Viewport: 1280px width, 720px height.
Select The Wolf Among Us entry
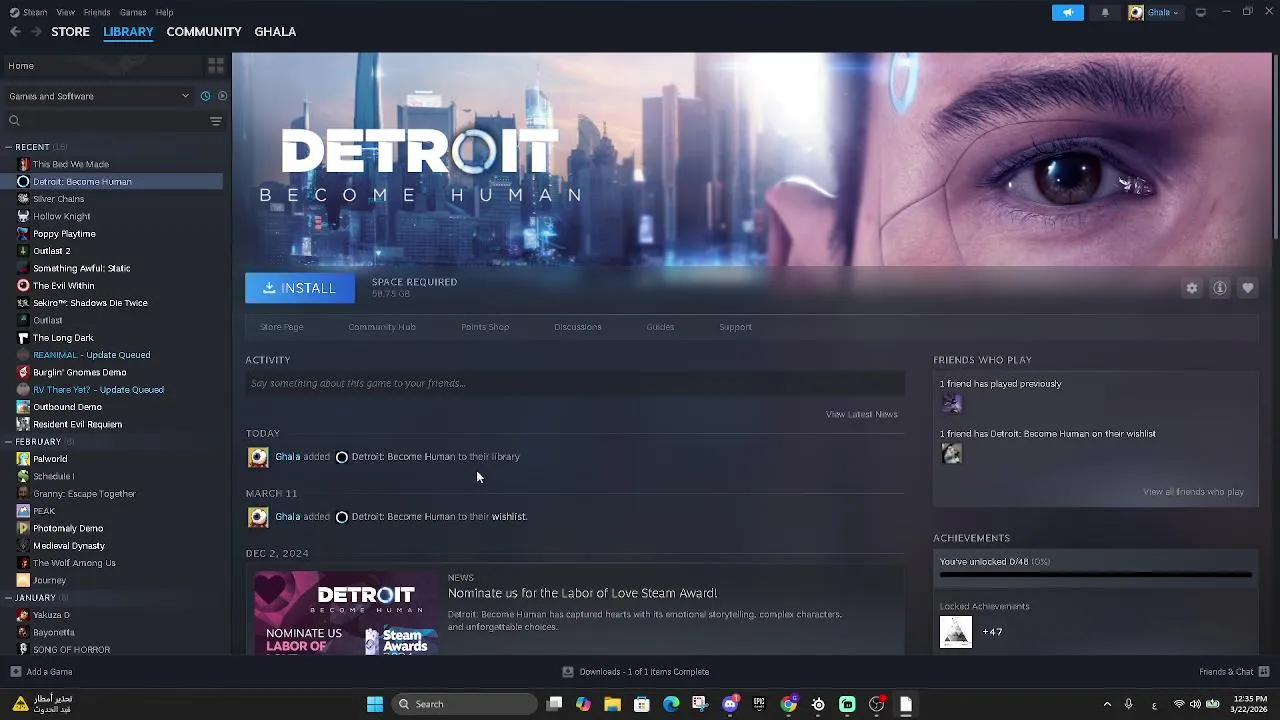click(74, 563)
